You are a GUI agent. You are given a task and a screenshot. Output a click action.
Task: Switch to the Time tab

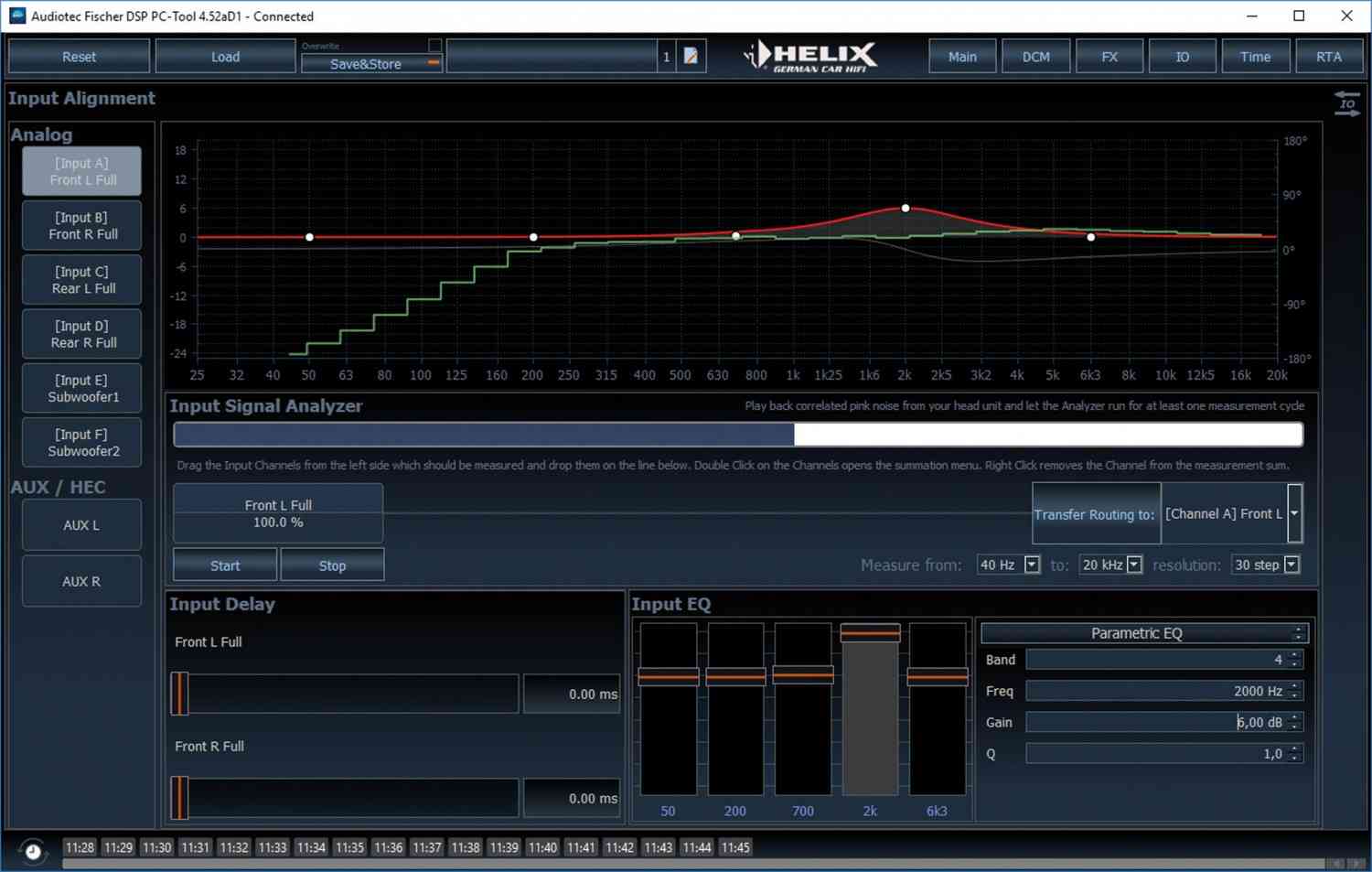point(1255,57)
